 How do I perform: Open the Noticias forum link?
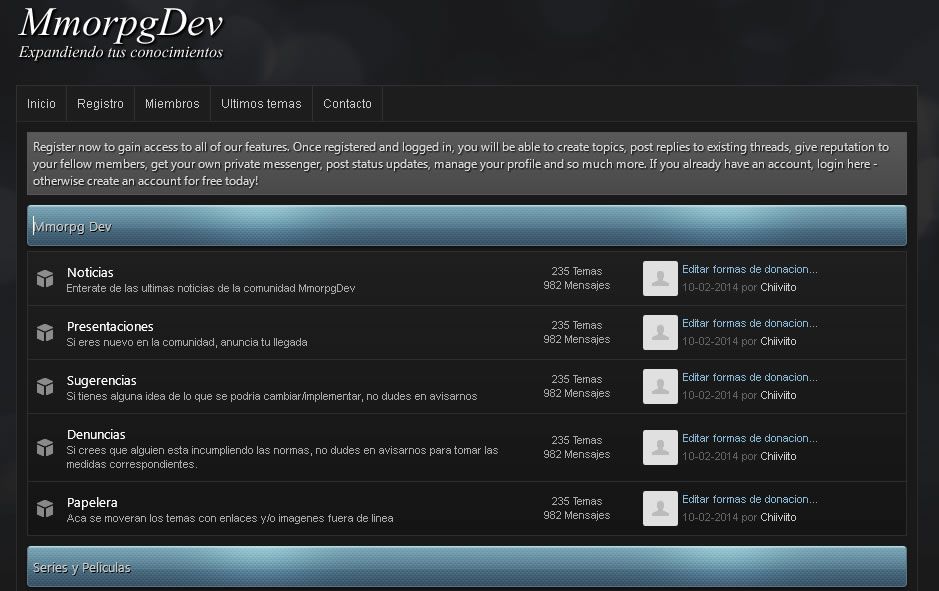tap(90, 273)
